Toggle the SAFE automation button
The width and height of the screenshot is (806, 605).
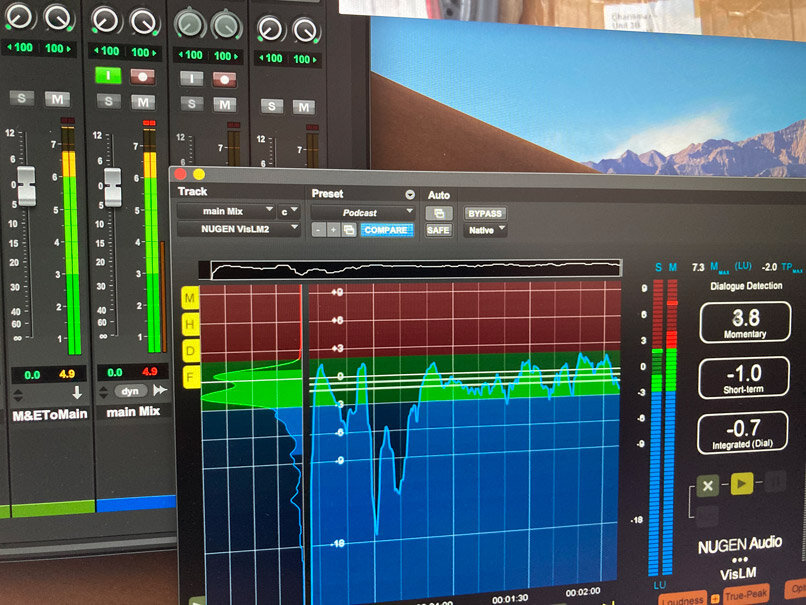click(x=438, y=230)
